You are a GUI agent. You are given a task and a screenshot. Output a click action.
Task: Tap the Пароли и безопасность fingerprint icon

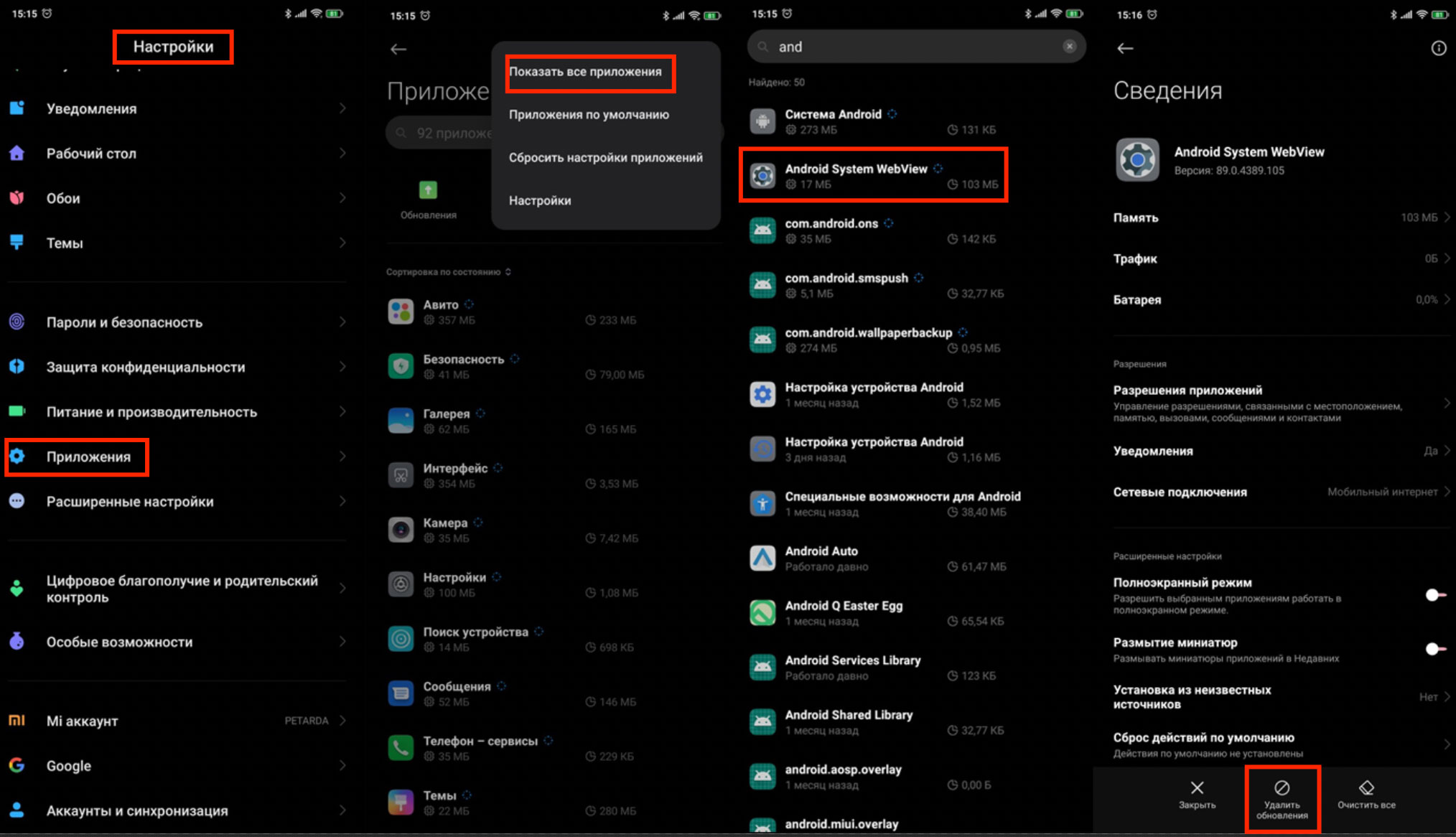click(x=17, y=322)
